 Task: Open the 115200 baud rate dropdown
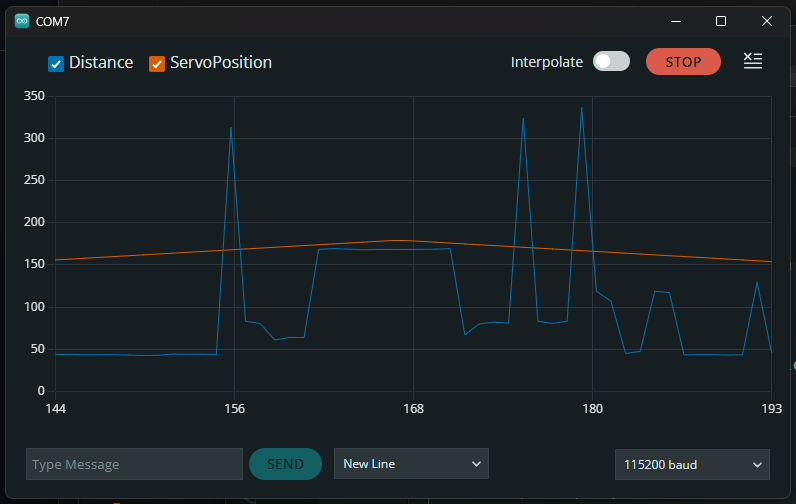(x=692, y=464)
